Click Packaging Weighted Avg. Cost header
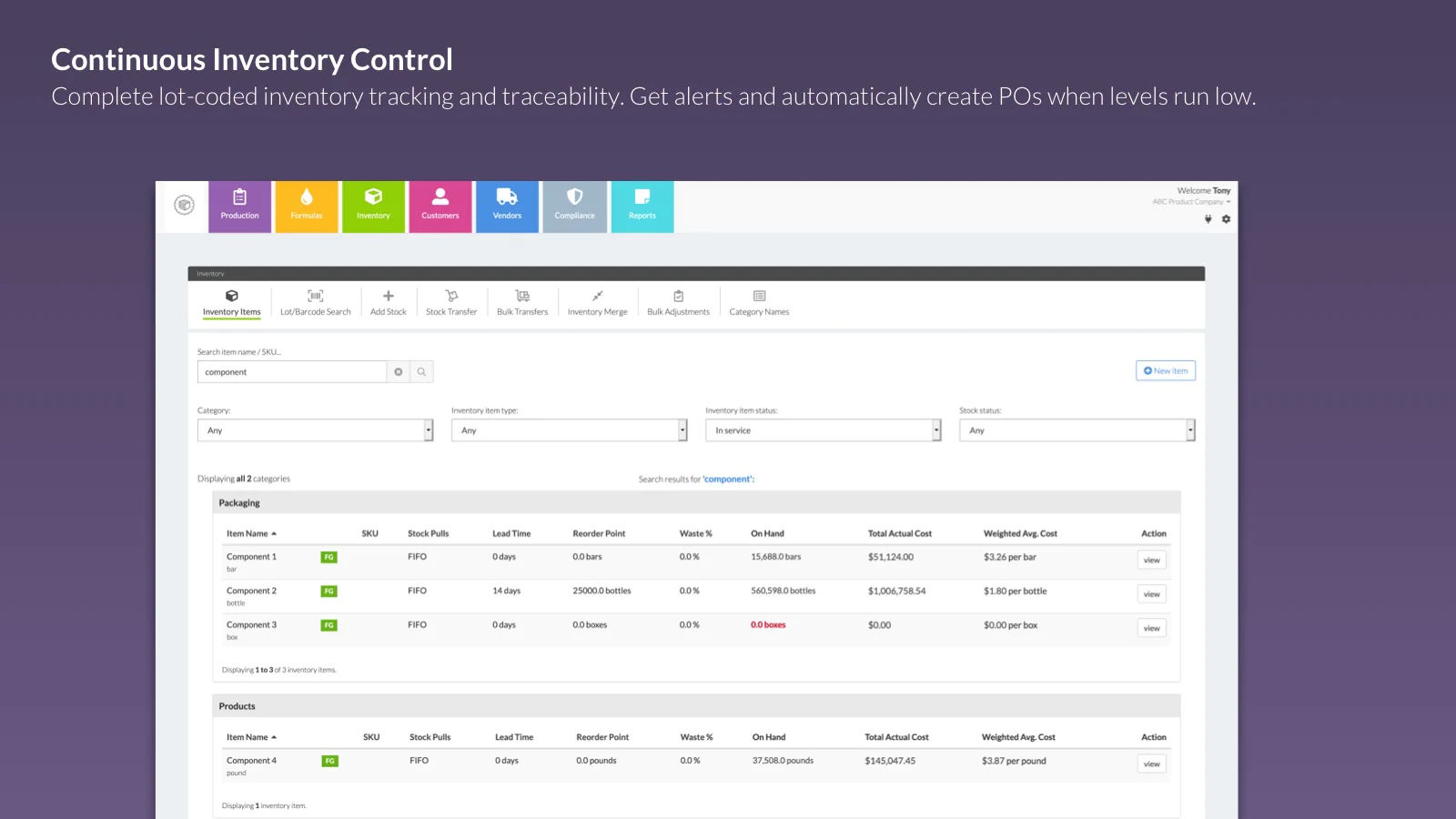This screenshot has width=1456, height=819. click(x=1020, y=534)
